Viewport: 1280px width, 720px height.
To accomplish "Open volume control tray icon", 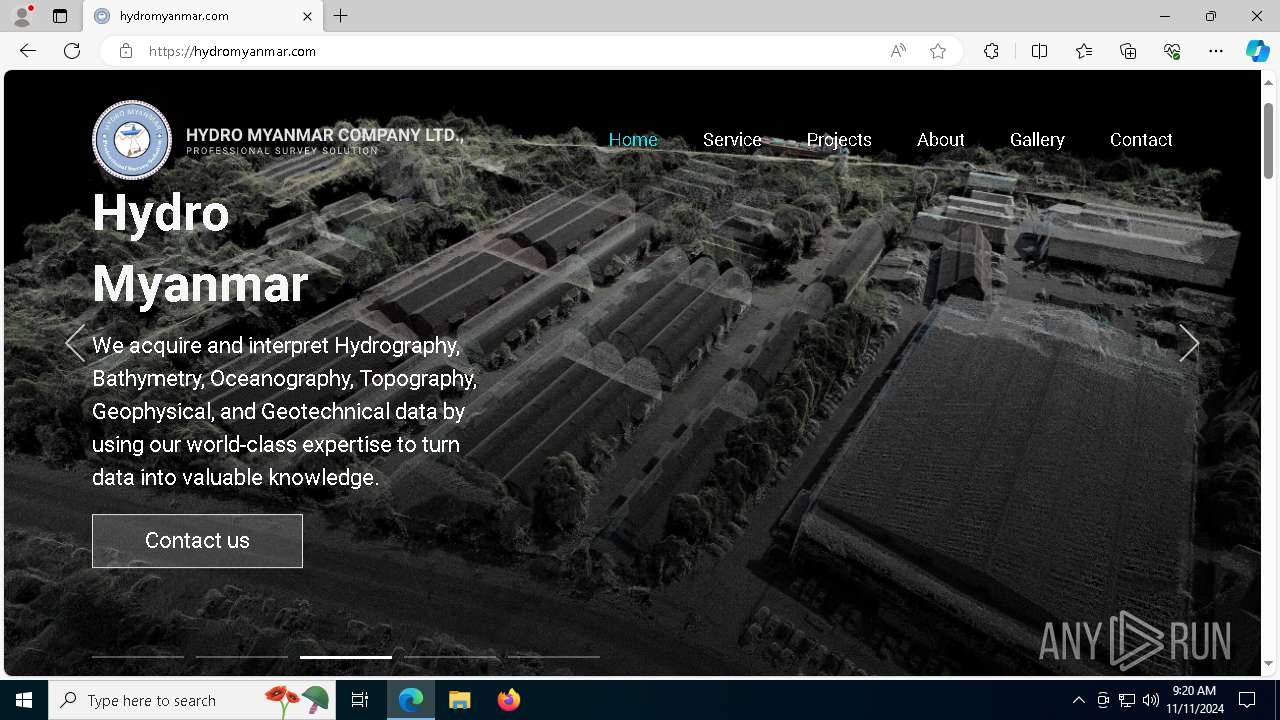I will 1151,700.
